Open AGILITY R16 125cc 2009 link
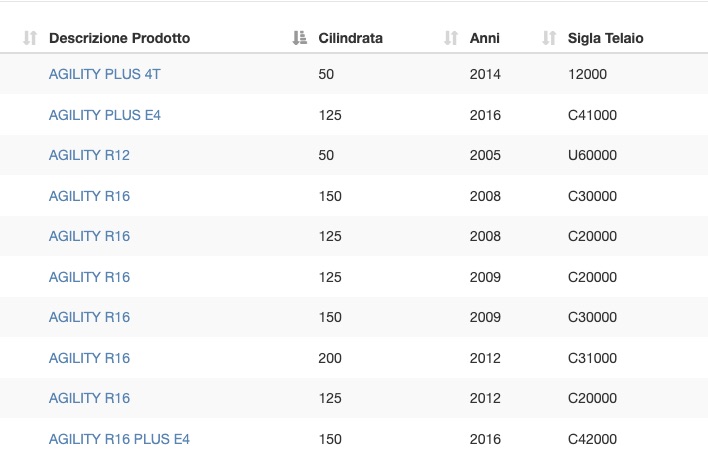Screen dimensions: 708x464 click(89, 277)
